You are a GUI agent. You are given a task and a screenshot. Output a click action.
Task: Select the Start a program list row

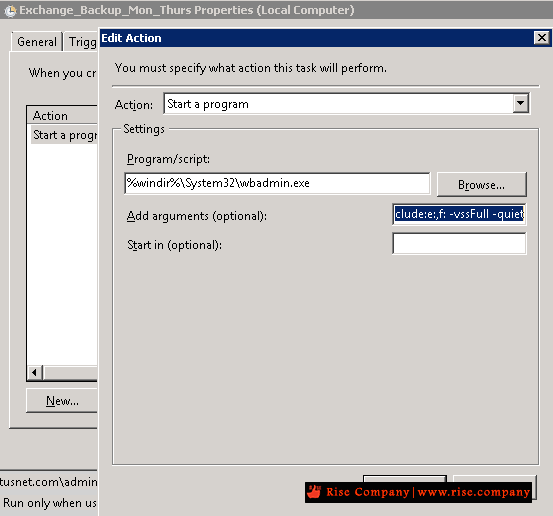(64, 135)
